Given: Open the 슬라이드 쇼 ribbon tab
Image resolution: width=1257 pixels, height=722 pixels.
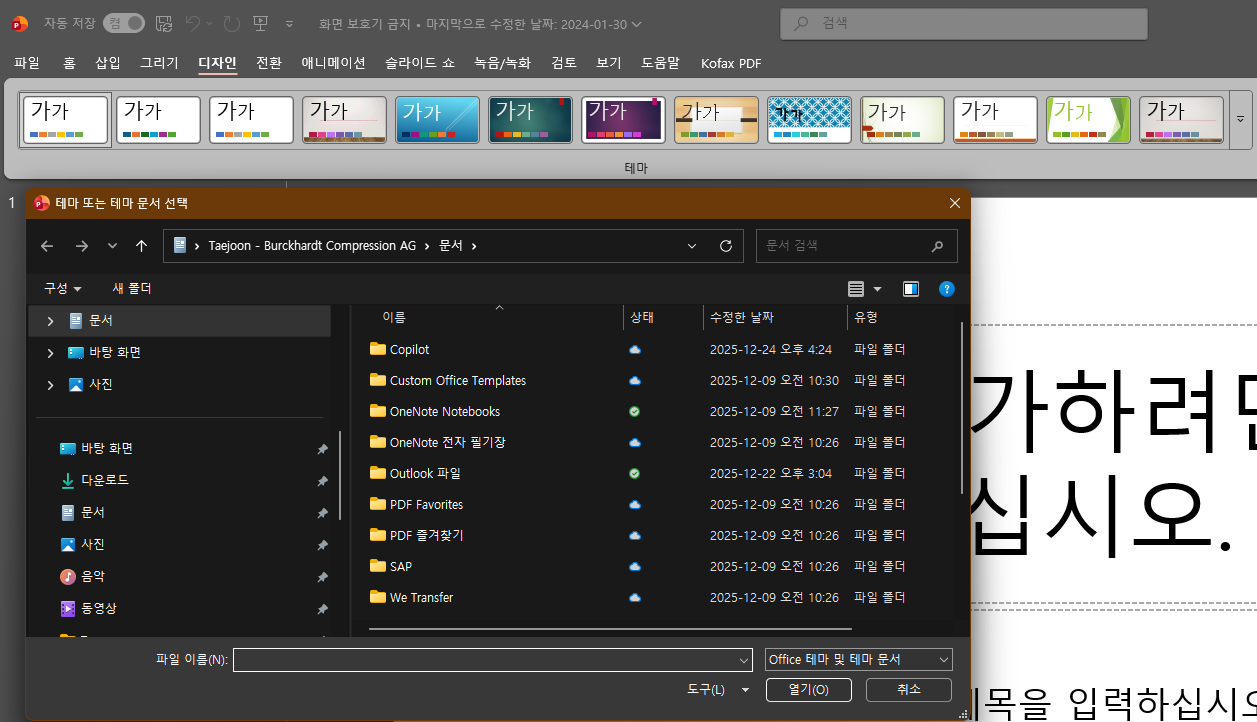Looking at the screenshot, I should point(419,63).
